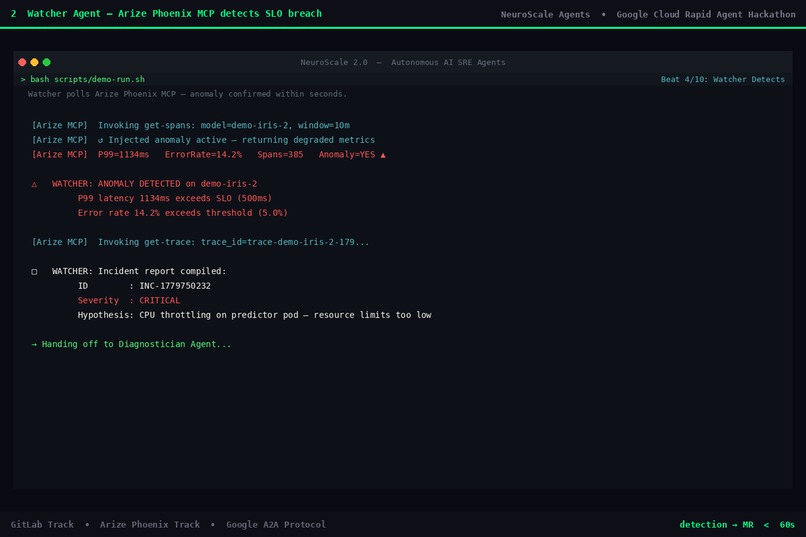Click the red close window dot
This screenshot has width=806, height=537.
tap(22, 62)
